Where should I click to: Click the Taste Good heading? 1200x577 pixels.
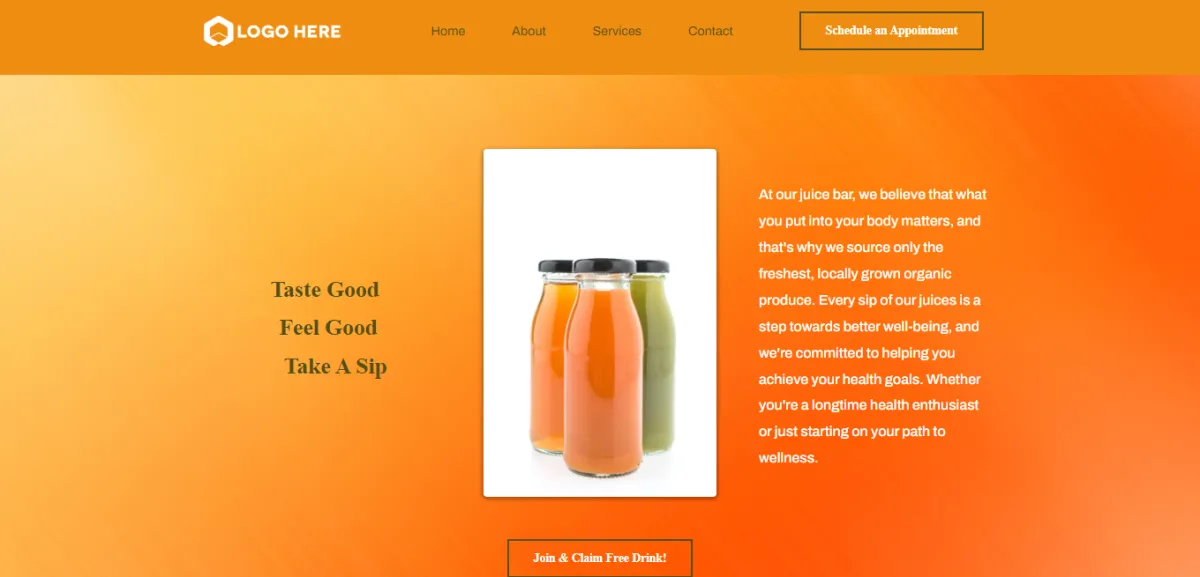pyautogui.click(x=325, y=290)
